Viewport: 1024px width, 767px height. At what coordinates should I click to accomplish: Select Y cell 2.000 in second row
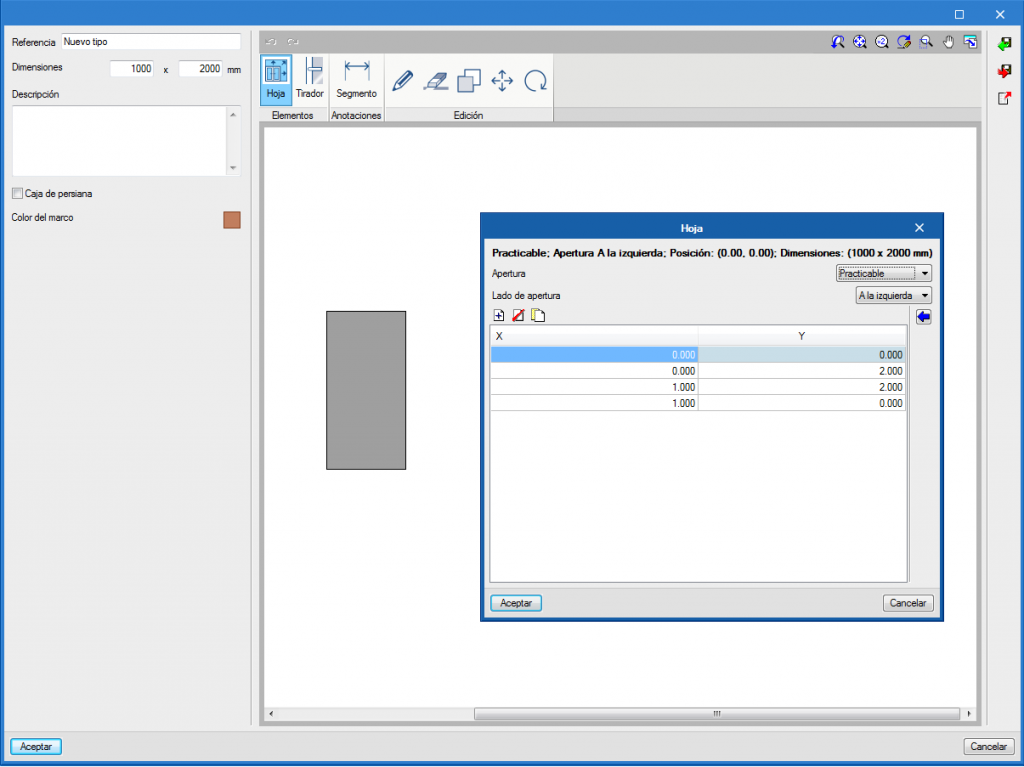[x=802, y=371]
